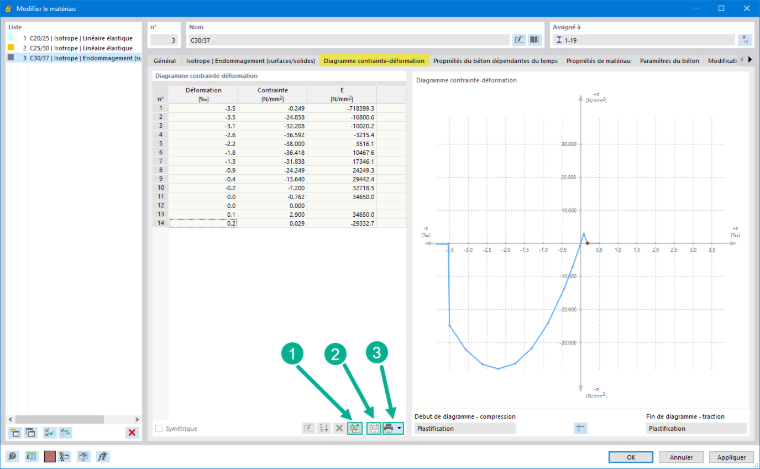Switch to the Général tab

tap(165, 61)
